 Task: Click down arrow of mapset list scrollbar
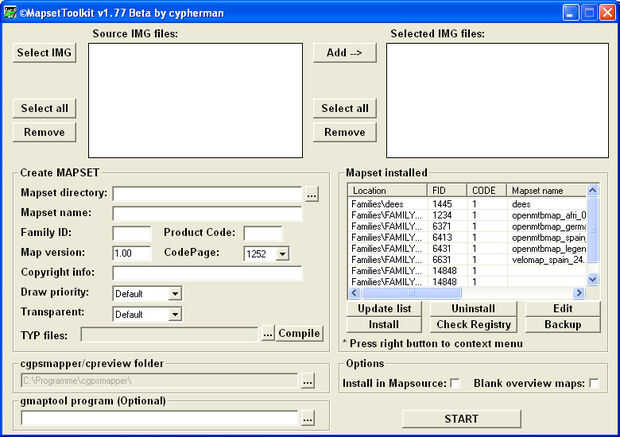pos(593,279)
